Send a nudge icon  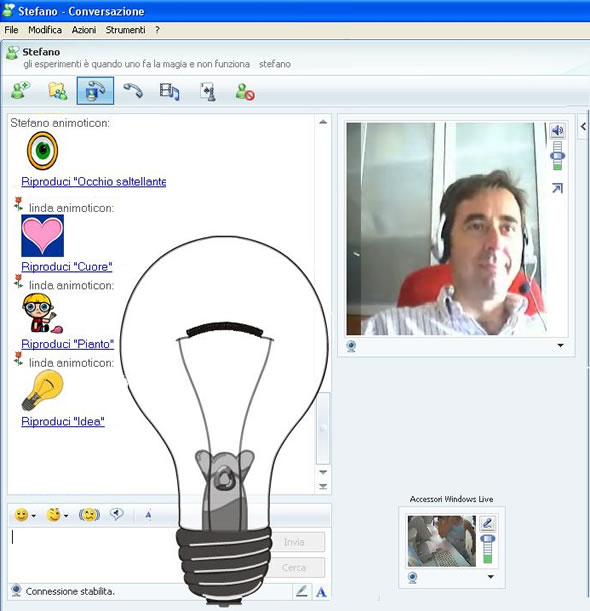pyautogui.click(x=89, y=515)
